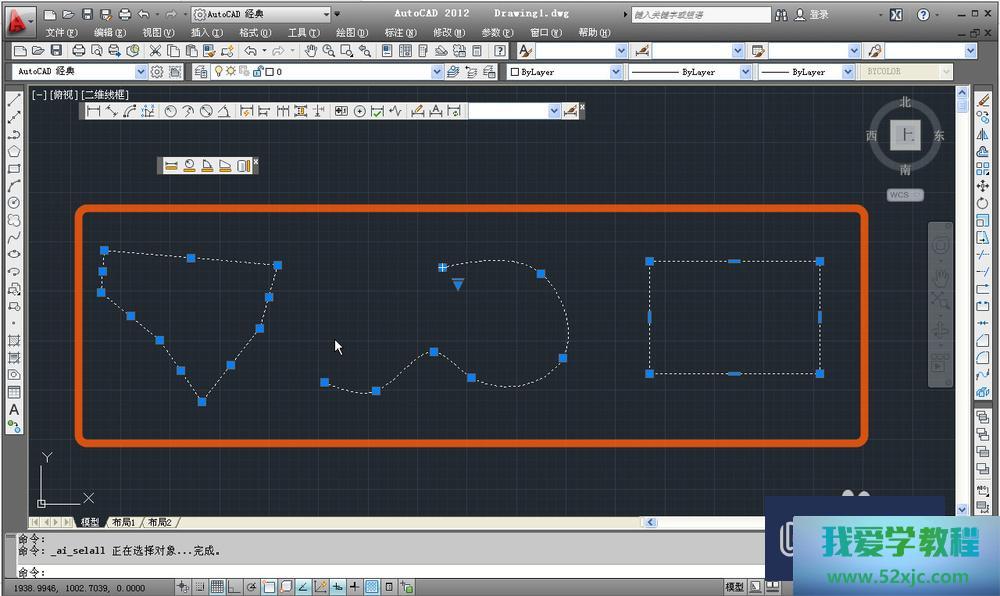Click the Save icon in quick access toolbar
Image resolution: width=1000 pixels, height=596 pixels.
click(x=87, y=15)
